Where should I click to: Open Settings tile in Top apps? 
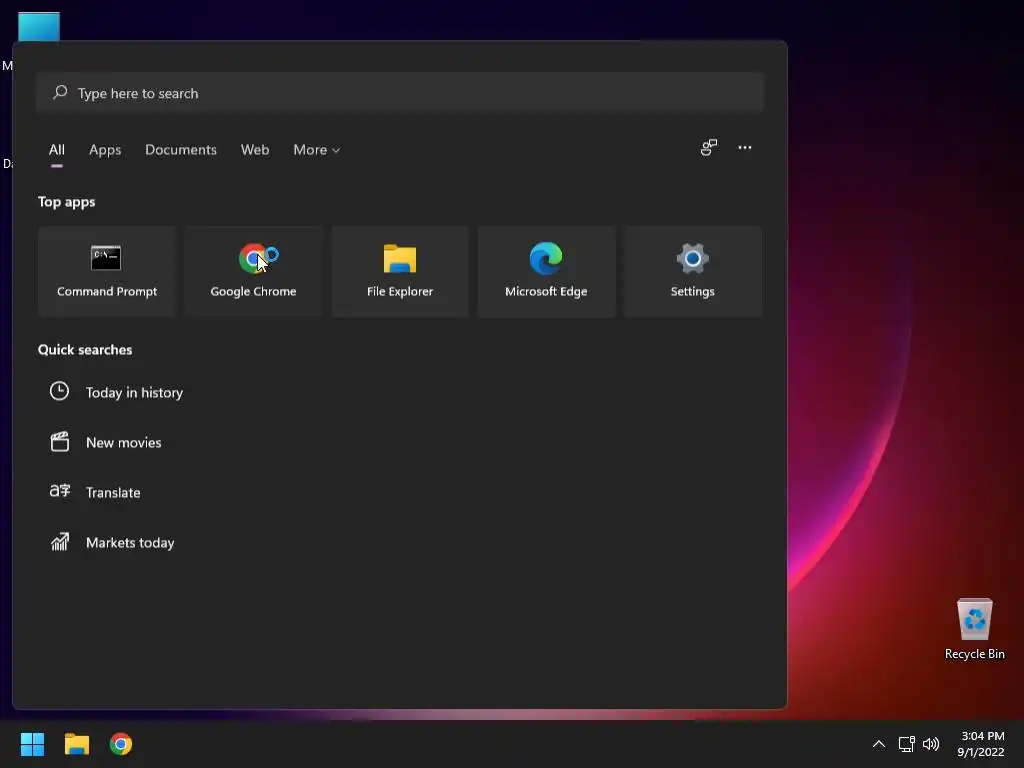click(692, 272)
